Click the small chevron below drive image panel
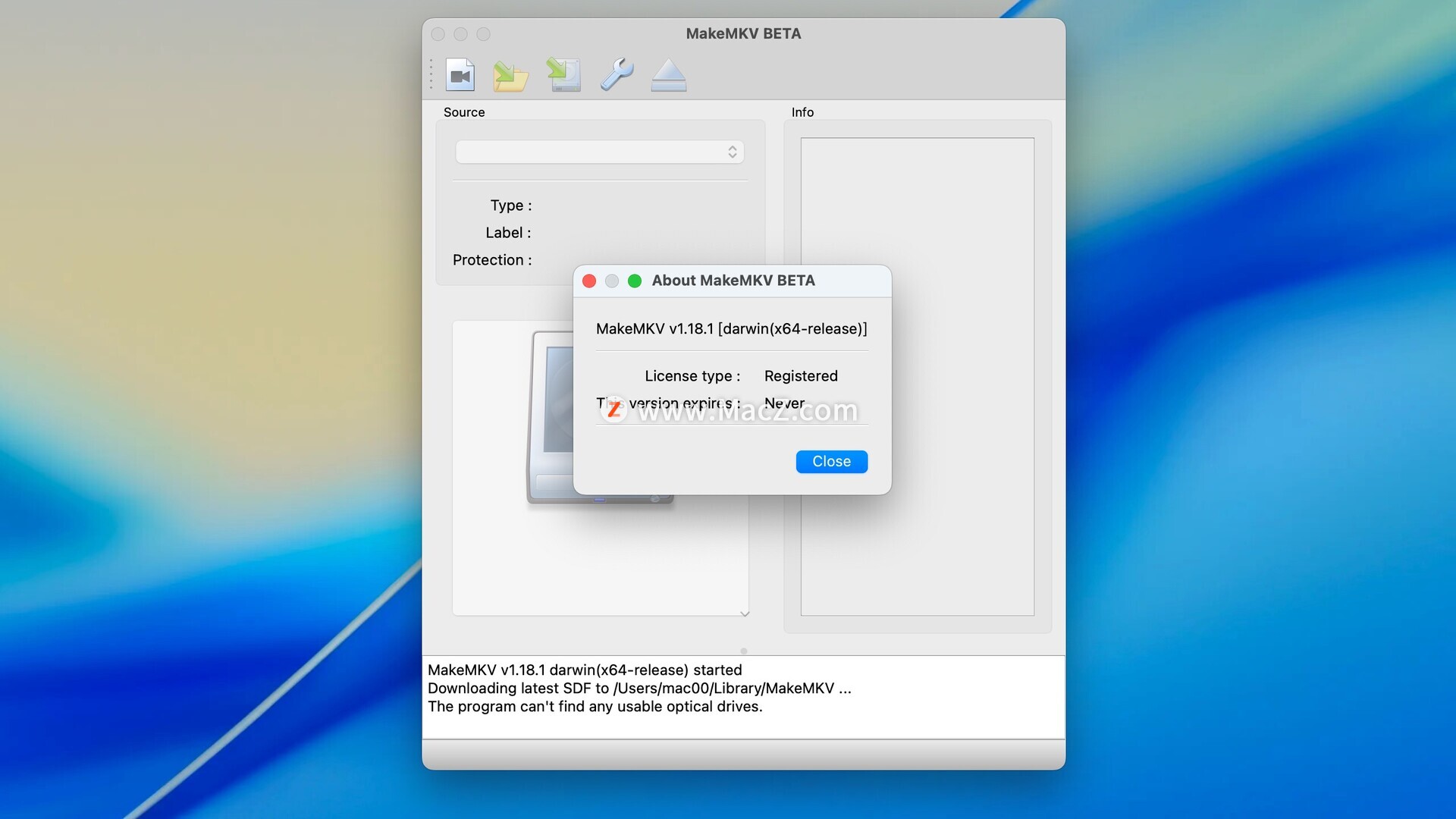Screen dimensions: 1456x819 point(745,613)
